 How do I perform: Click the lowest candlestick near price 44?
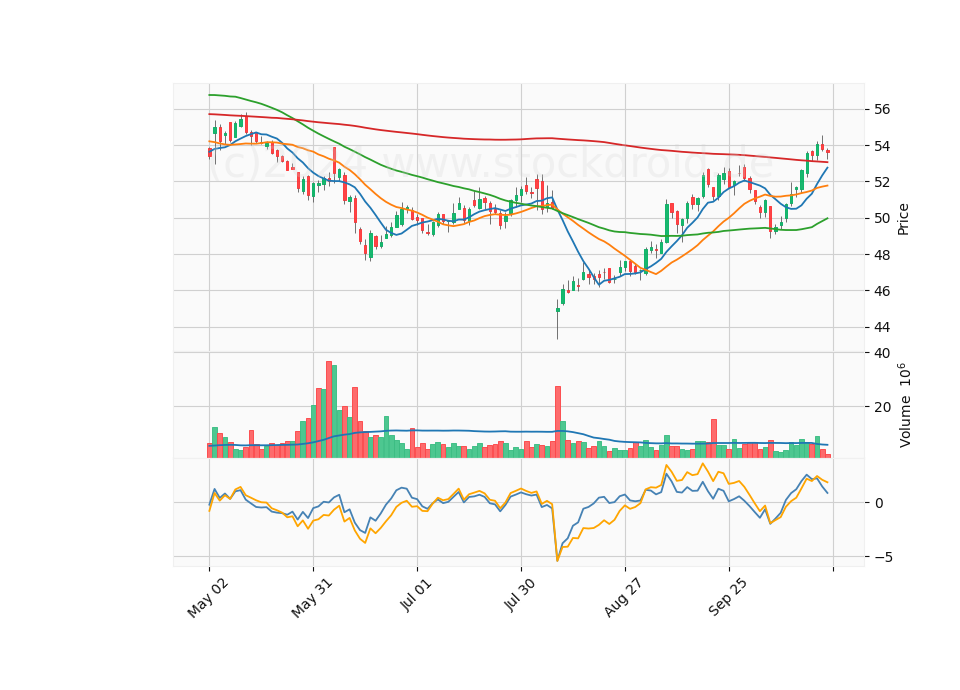(x=558, y=319)
